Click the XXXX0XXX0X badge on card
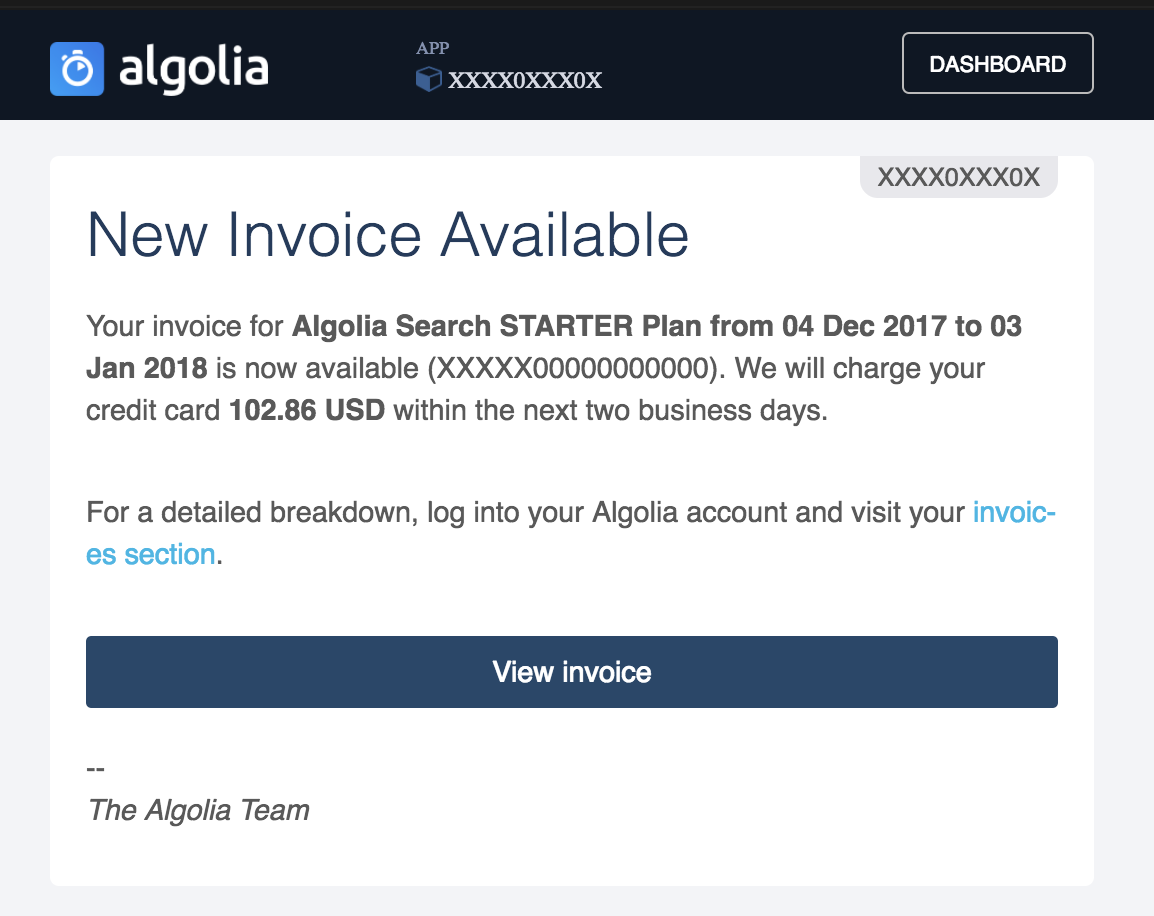The height and width of the screenshot is (916, 1154). click(x=958, y=177)
